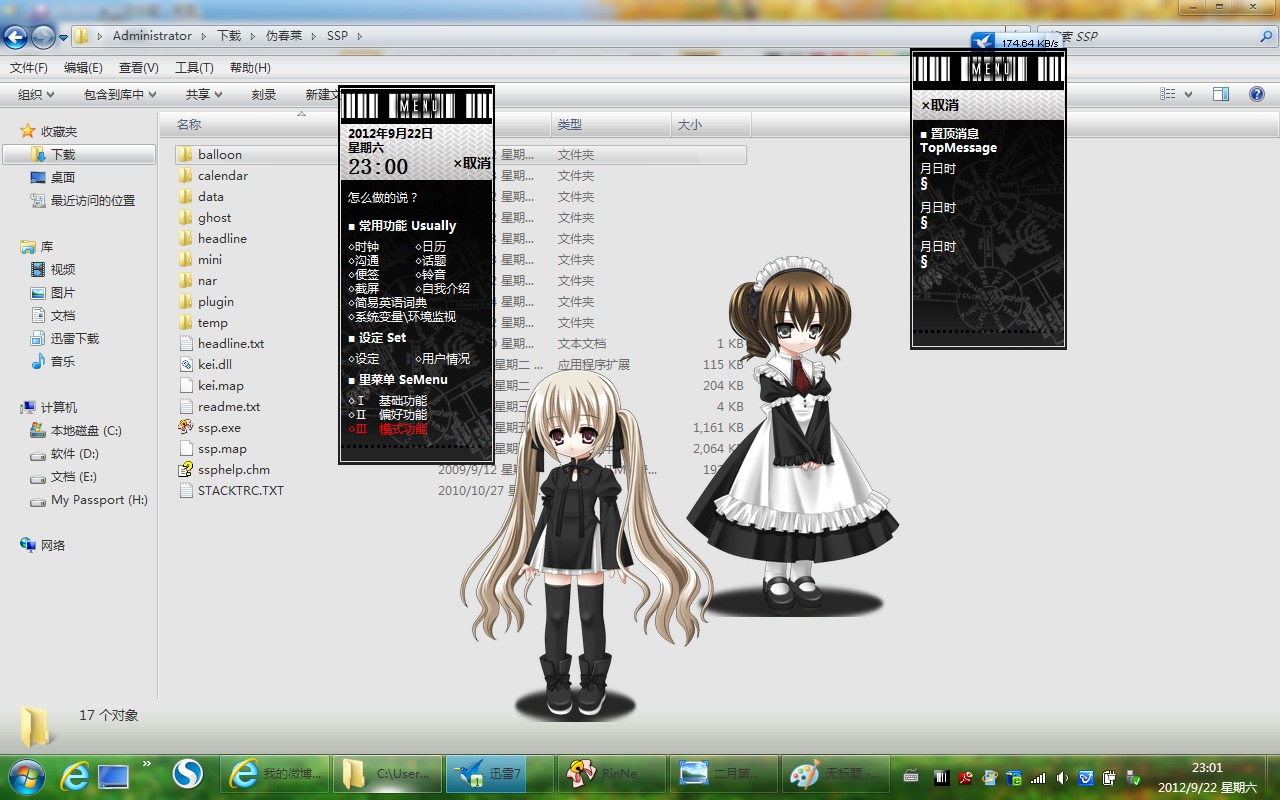Select the 迅雷下载 library
Screen dimensions: 1280x800
[75, 339]
